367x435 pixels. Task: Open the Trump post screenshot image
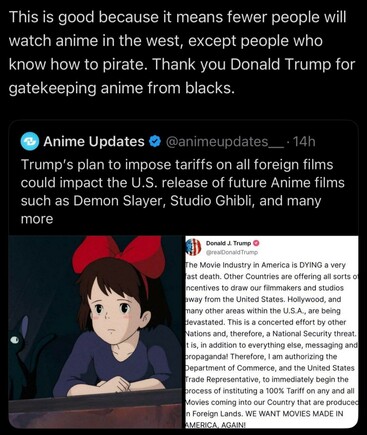pos(272,332)
